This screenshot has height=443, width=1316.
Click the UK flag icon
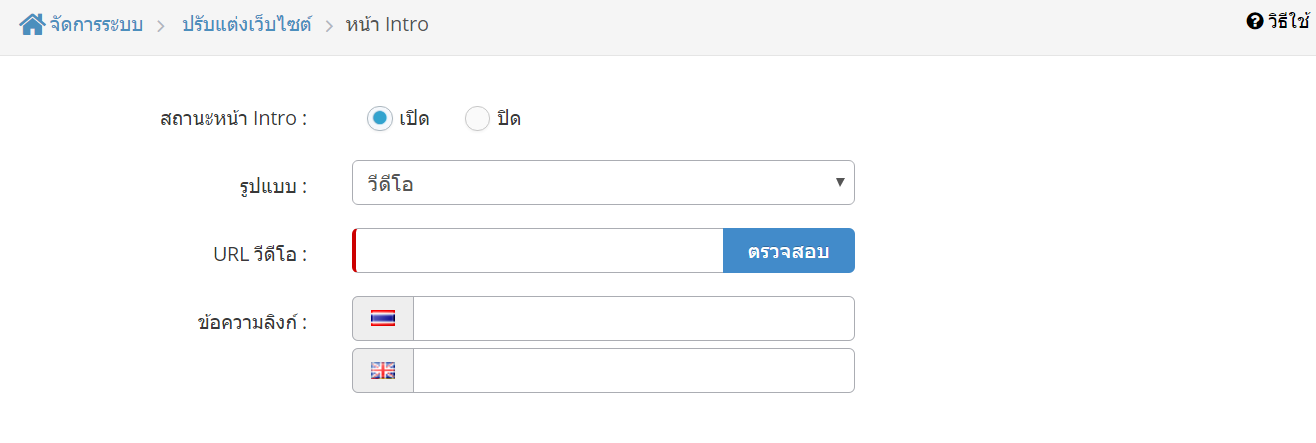pos(383,370)
